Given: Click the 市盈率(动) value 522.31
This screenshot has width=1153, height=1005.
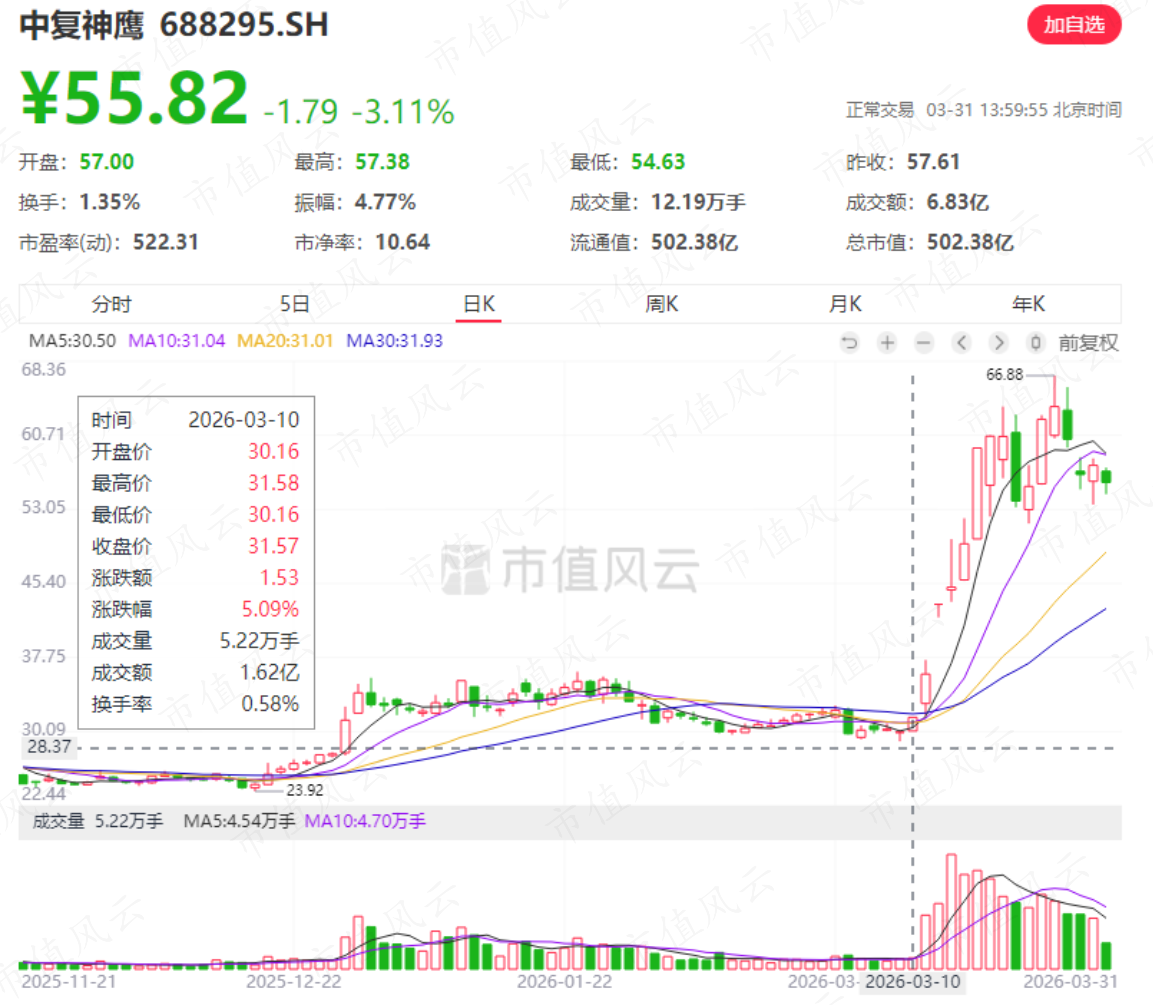Looking at the screenshot, I should 165,243.
